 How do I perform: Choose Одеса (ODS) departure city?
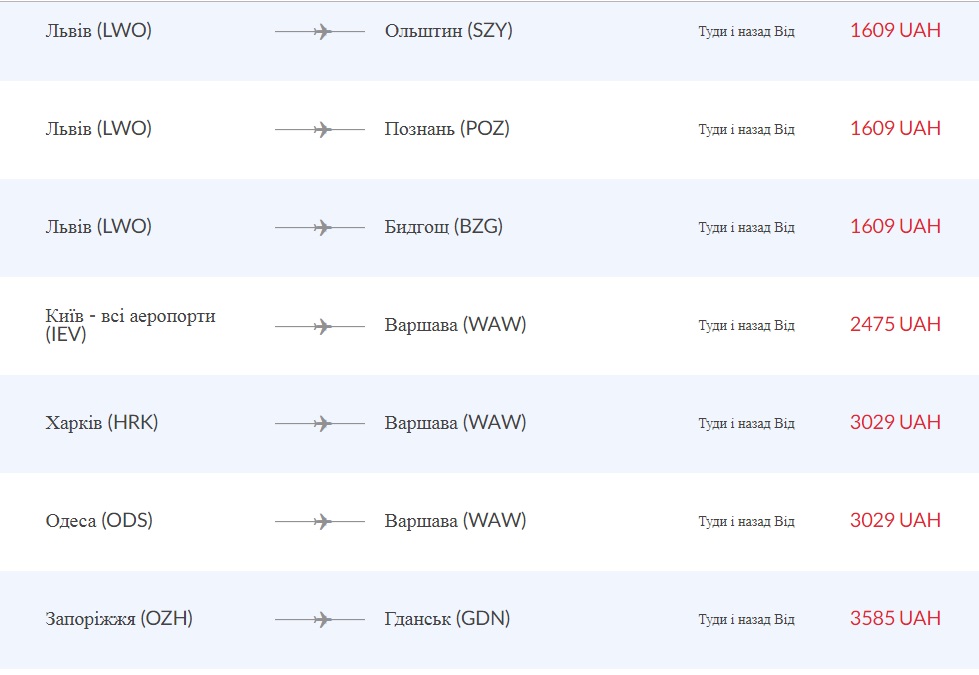coord(99,521)
